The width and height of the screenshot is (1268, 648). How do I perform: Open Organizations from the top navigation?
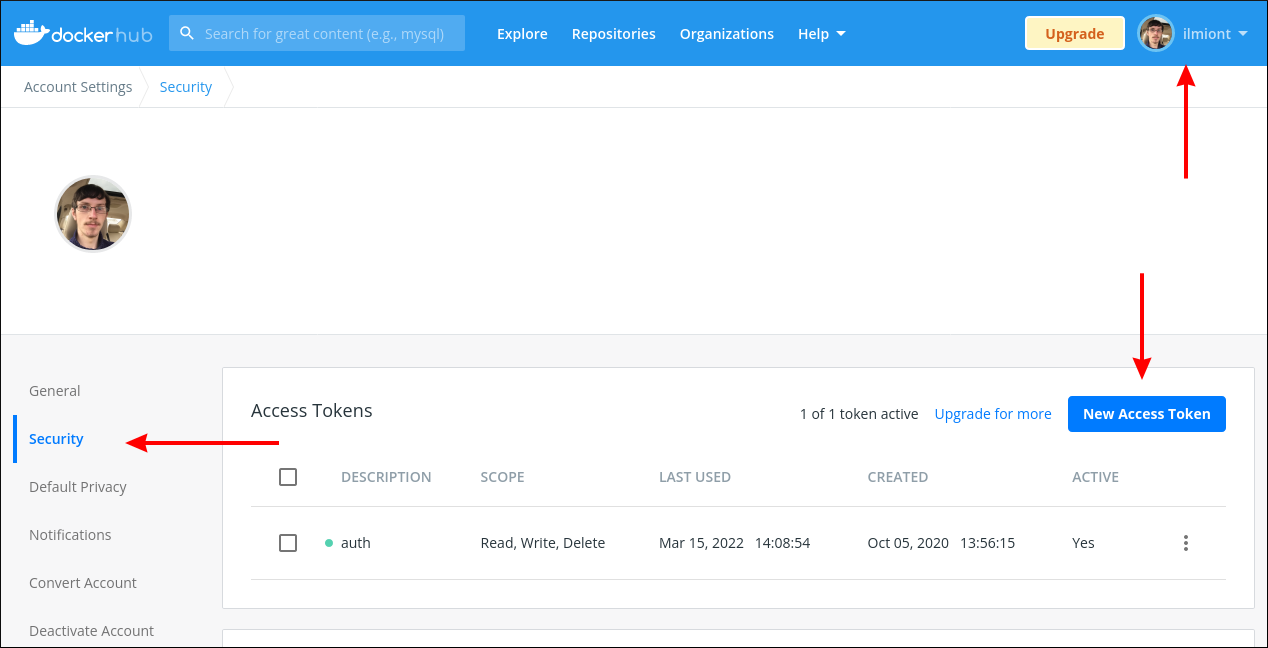point(727,33)
